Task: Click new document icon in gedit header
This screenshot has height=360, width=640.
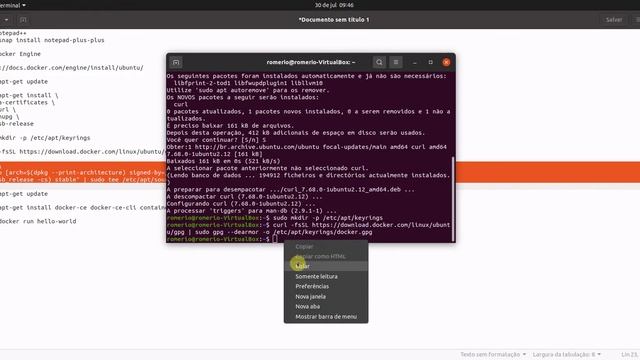Action: click(23, 20)
